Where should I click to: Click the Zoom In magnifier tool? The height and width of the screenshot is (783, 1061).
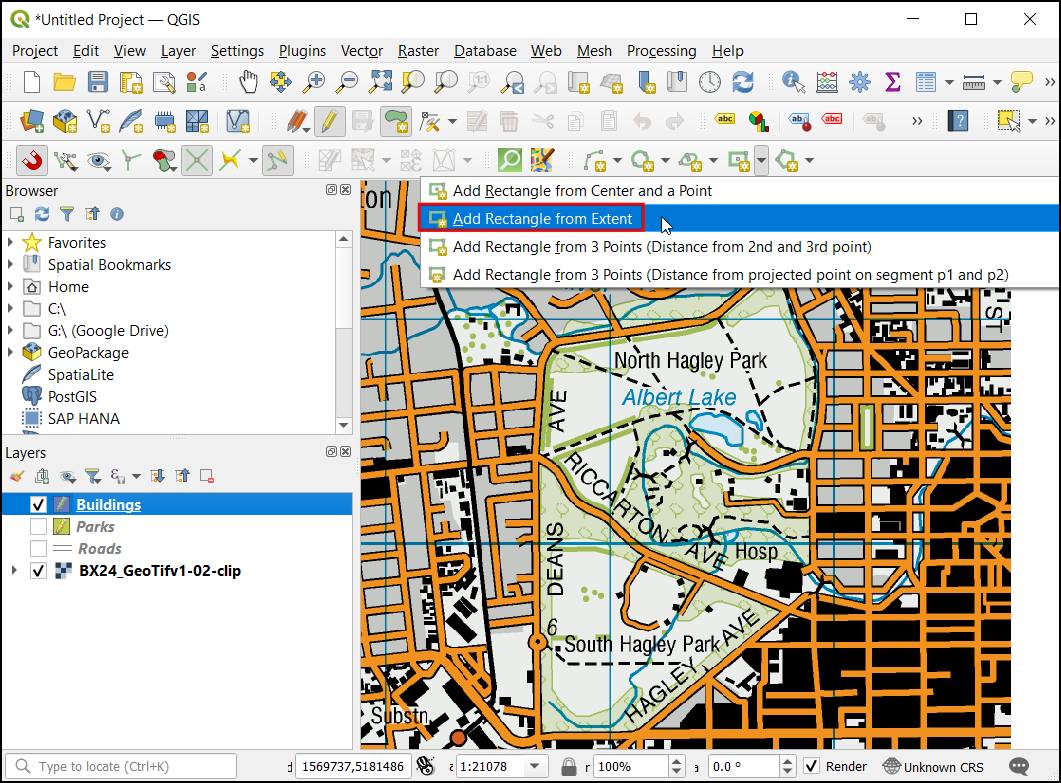(315, 82)
